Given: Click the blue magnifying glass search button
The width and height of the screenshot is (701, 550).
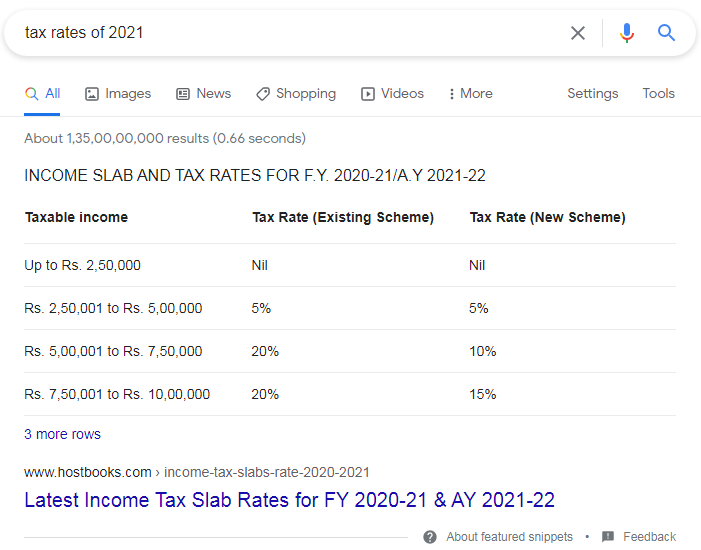Looking at the screenshot, I should 667,33.
